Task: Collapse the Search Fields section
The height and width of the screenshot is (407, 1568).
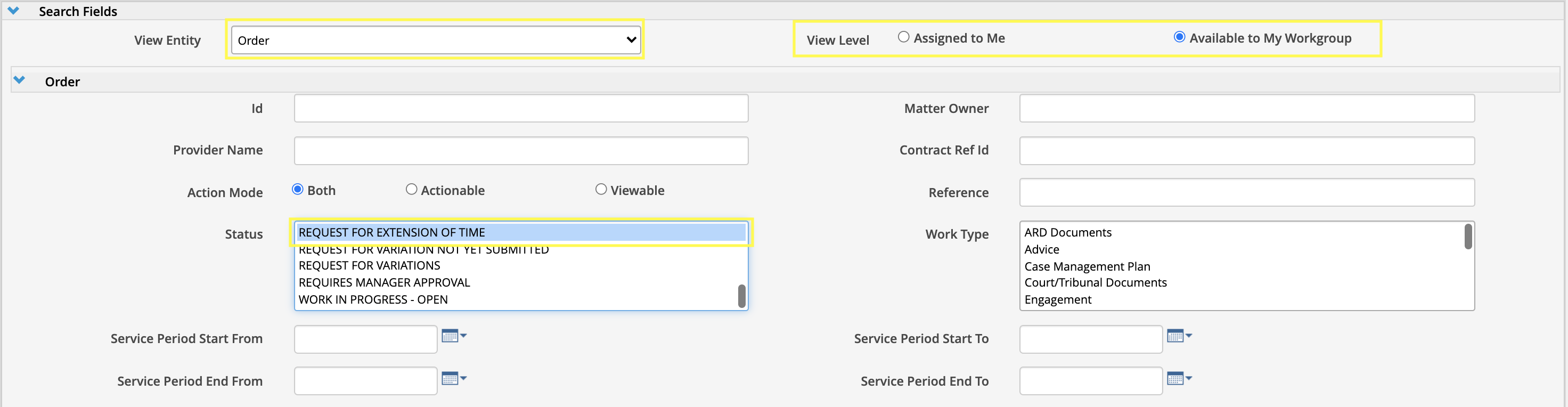Action: point(13,11)
